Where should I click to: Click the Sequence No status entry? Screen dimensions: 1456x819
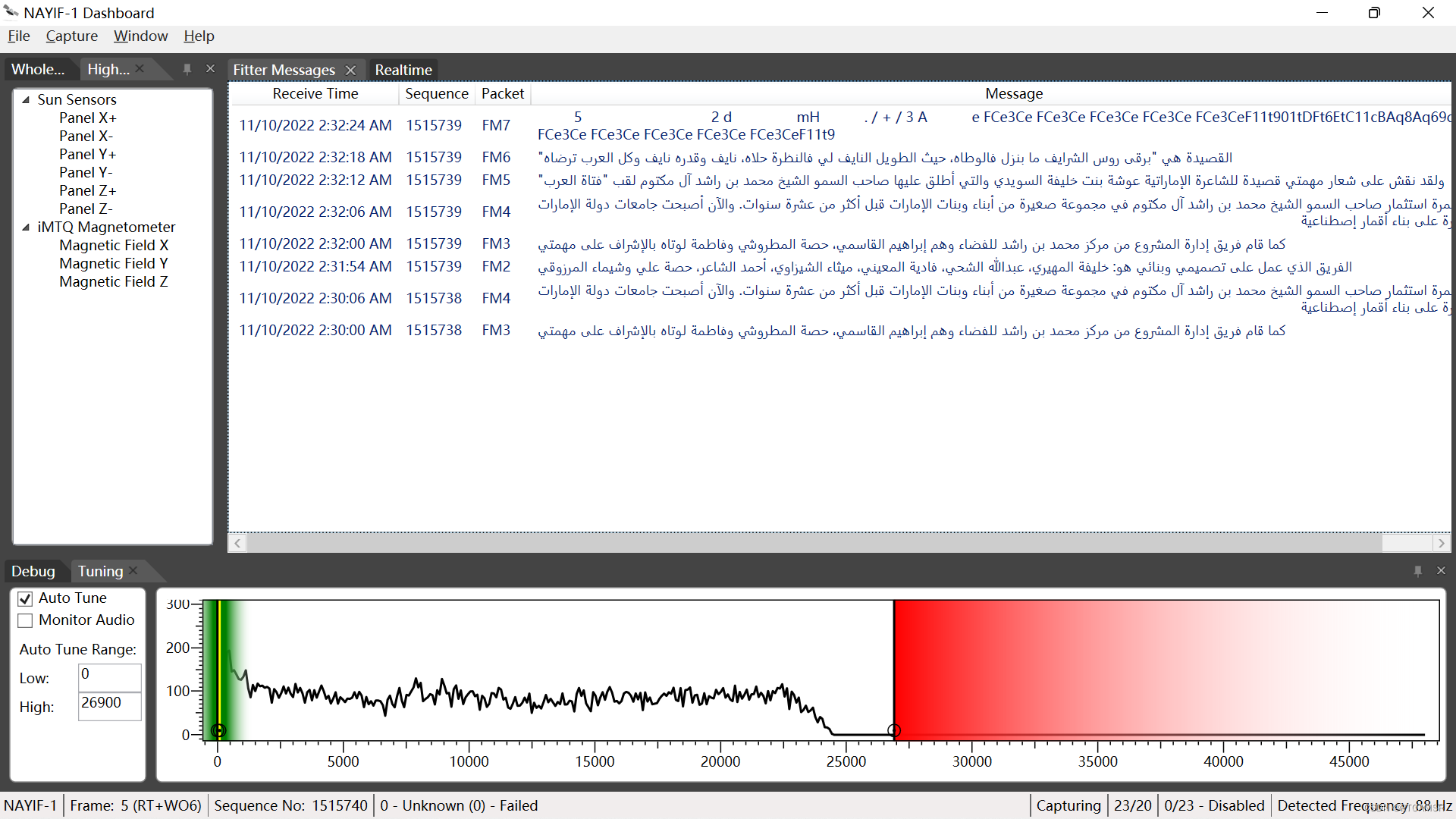pyautogui.click(x=290, y=805)
